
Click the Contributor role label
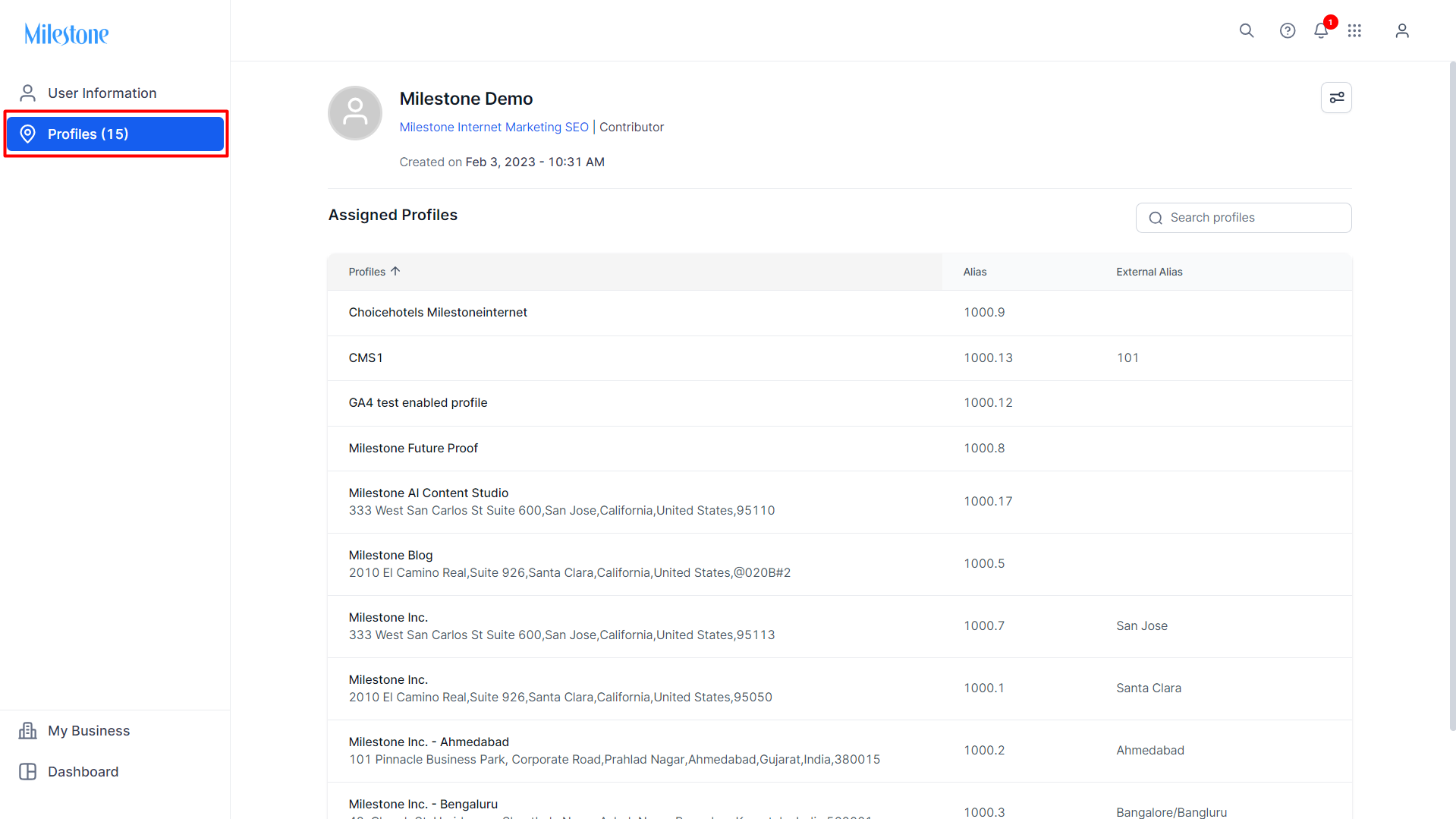point(631,127)
